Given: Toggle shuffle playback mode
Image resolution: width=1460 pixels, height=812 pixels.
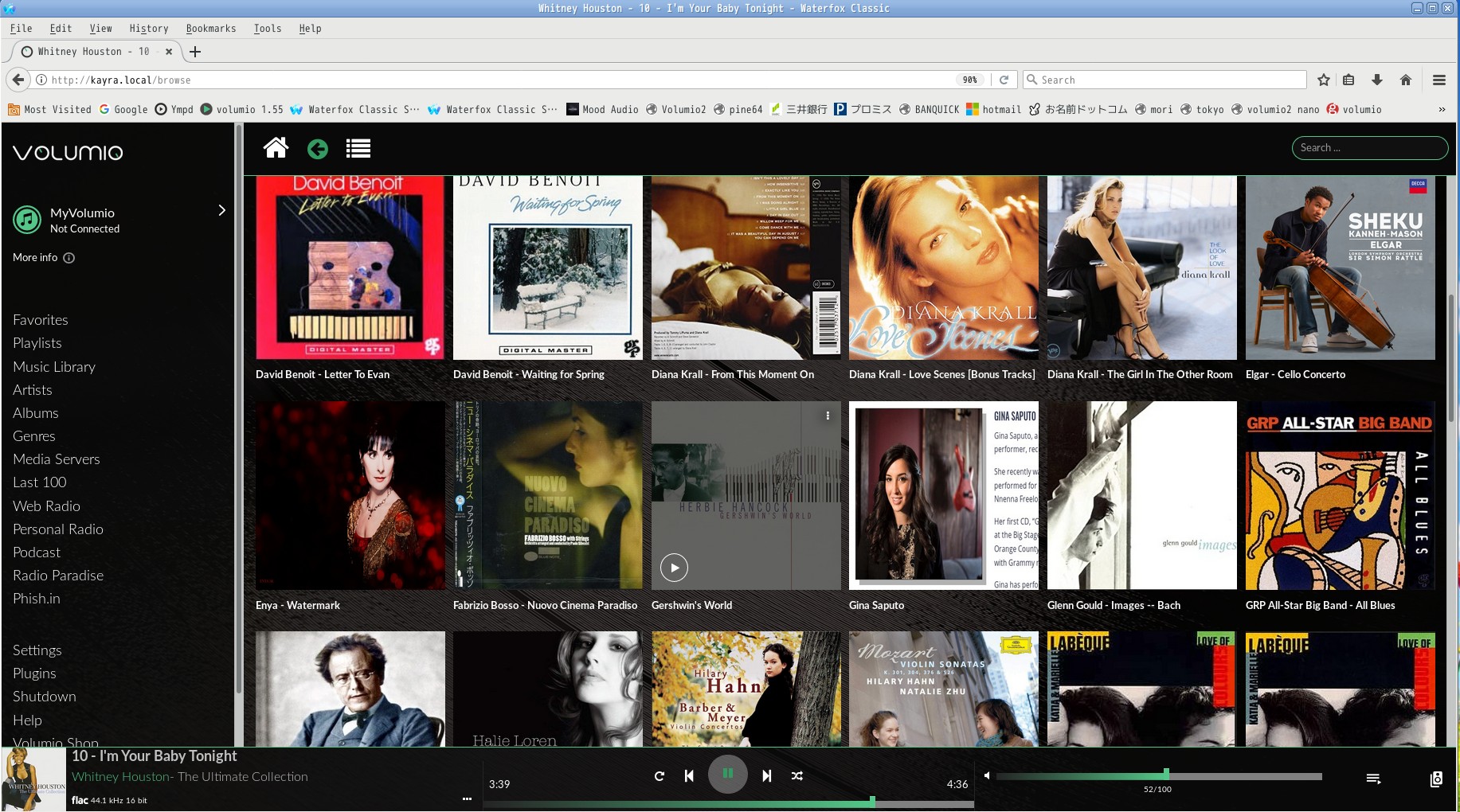Looking at the screenshot, I should [797, 775].
